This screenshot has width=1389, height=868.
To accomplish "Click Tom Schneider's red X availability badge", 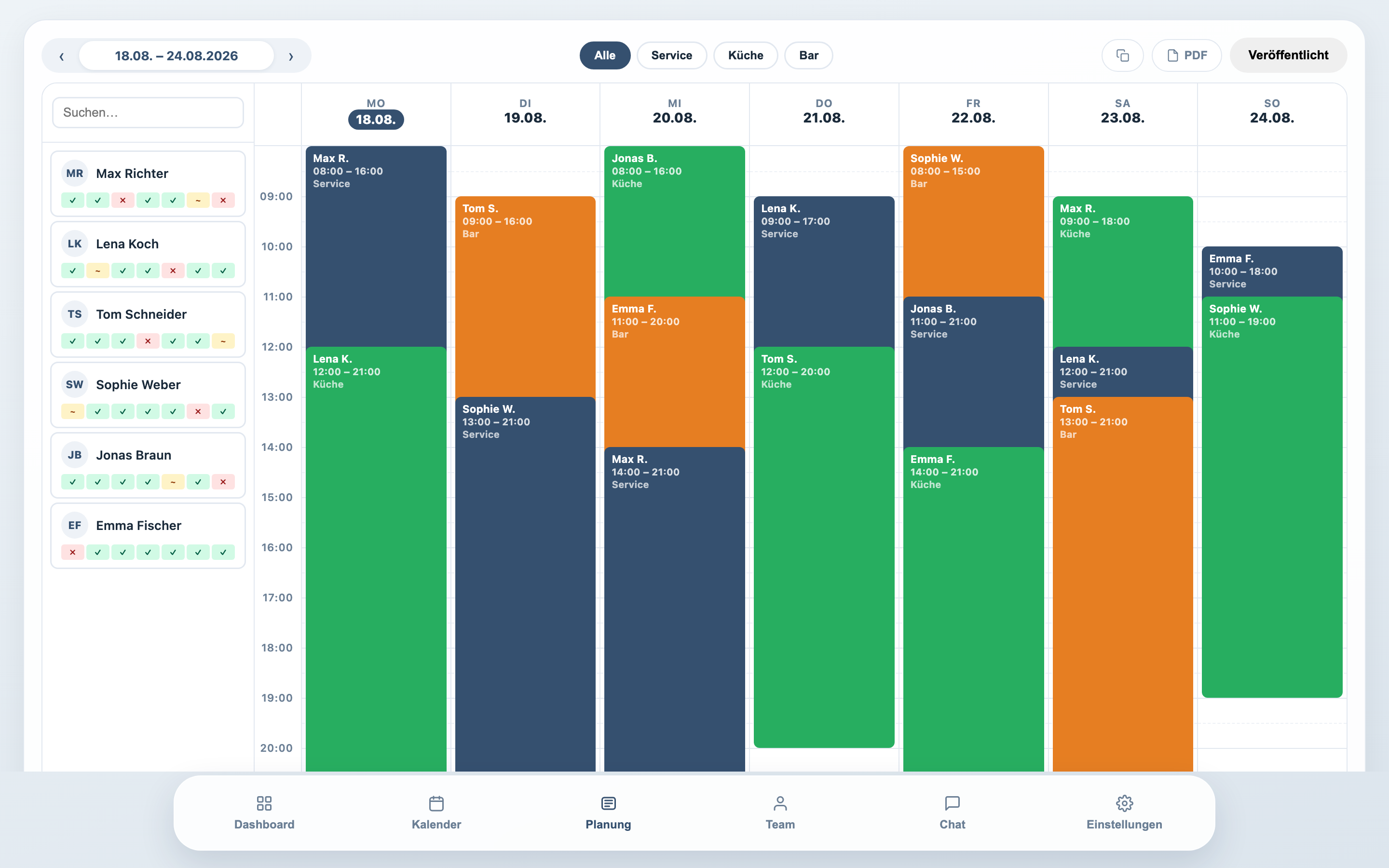I will [148, 341].
